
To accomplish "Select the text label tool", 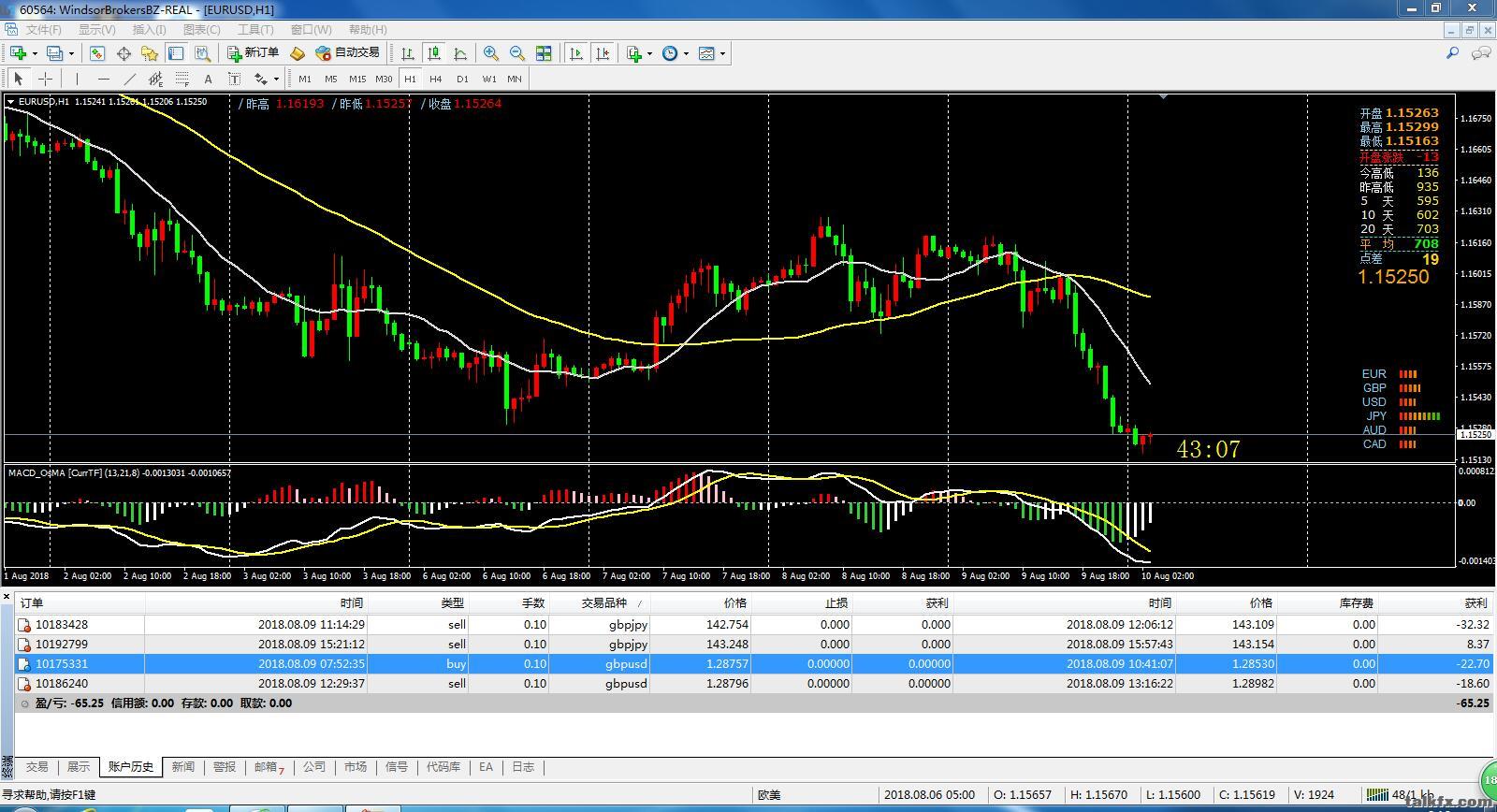I will [234, 79].
